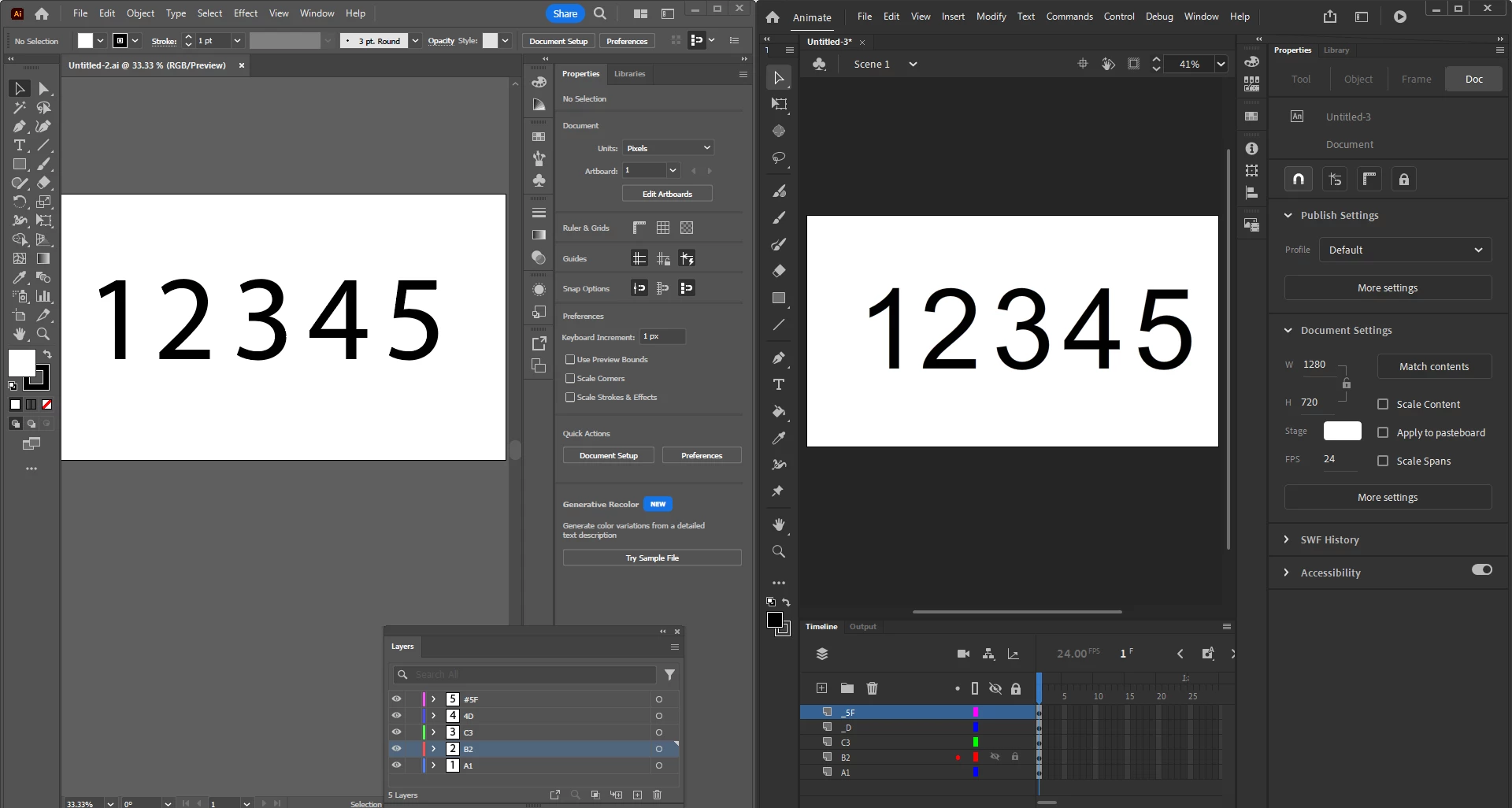Enable Use Preview Bounds checkbox

tap(570, 359)
